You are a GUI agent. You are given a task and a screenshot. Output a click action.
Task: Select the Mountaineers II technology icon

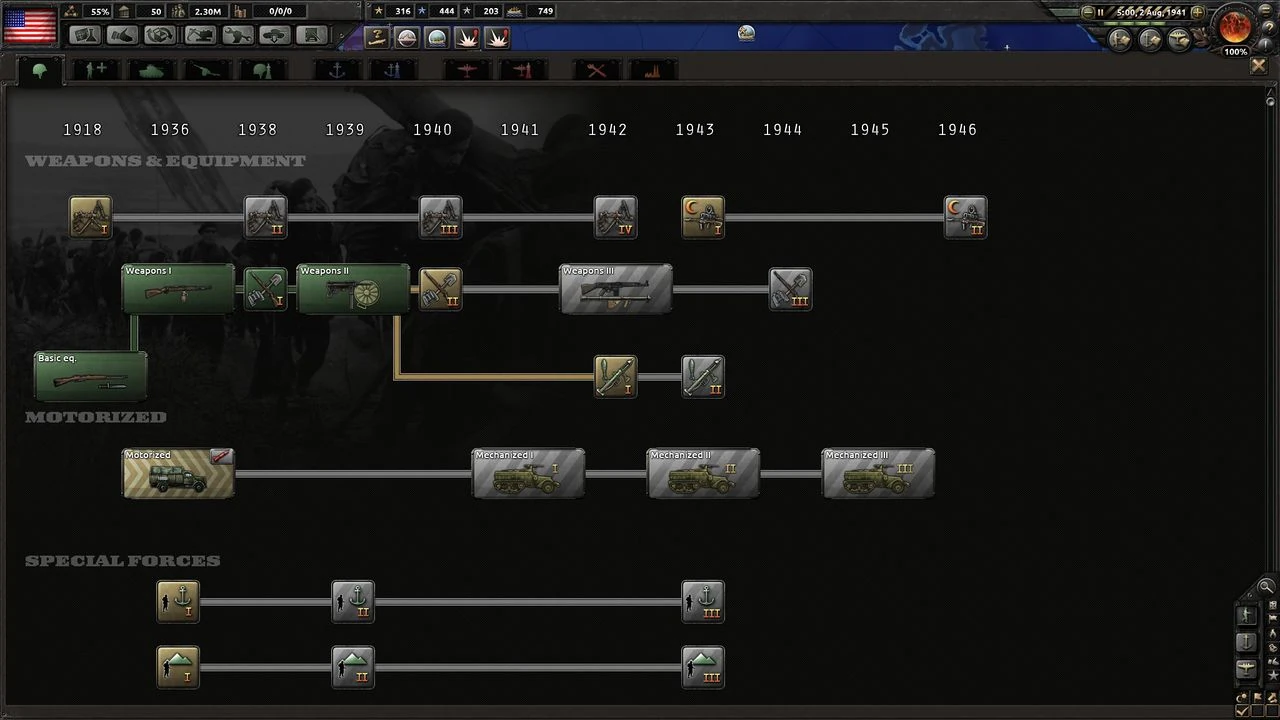click(x=353, y=668)
